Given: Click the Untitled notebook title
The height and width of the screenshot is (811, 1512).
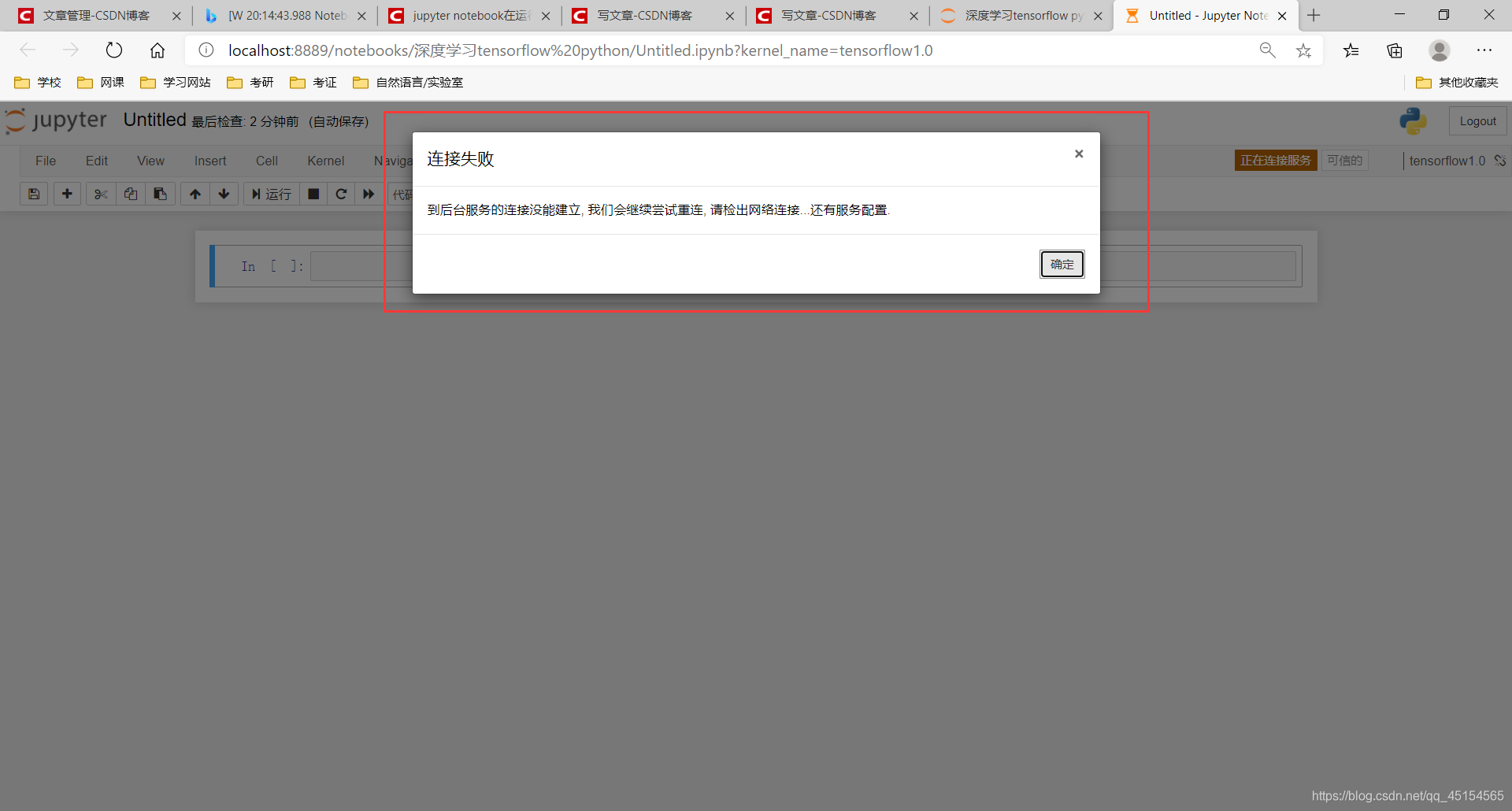Looking at the screenshot, I should [x=154, y=120].
